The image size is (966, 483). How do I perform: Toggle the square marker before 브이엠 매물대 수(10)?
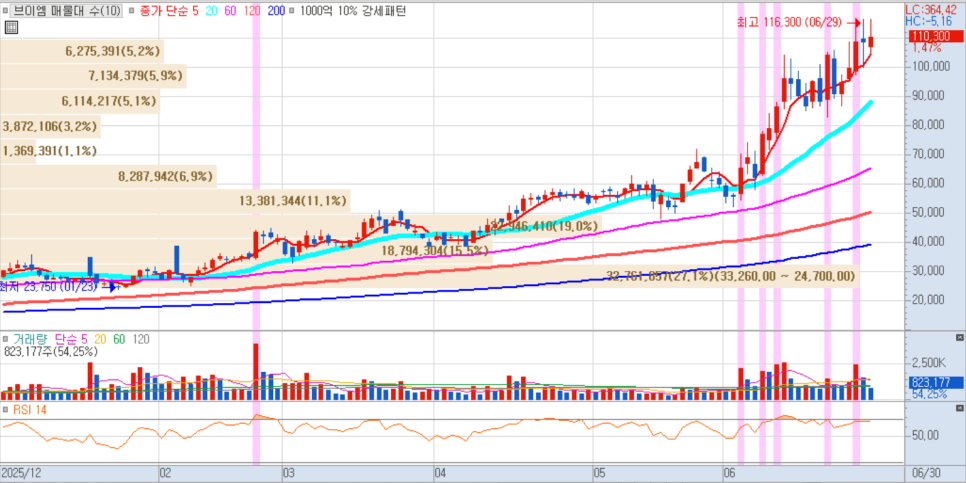point(6,11)
